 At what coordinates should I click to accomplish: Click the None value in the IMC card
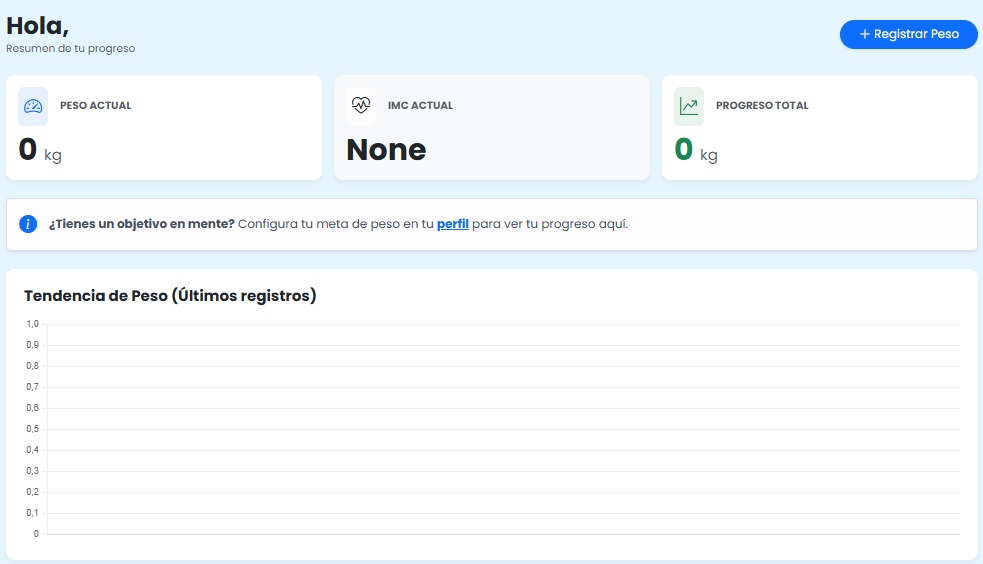pyautogui.click(x=386, y=150)
